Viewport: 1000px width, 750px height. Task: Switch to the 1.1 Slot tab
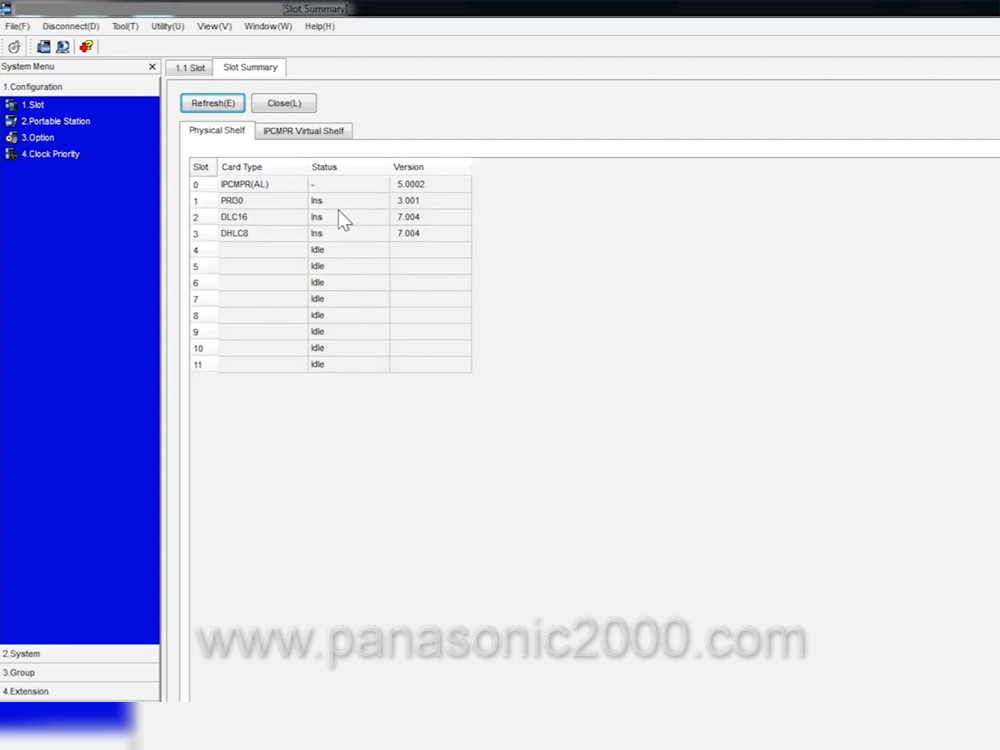pos(190,68)
